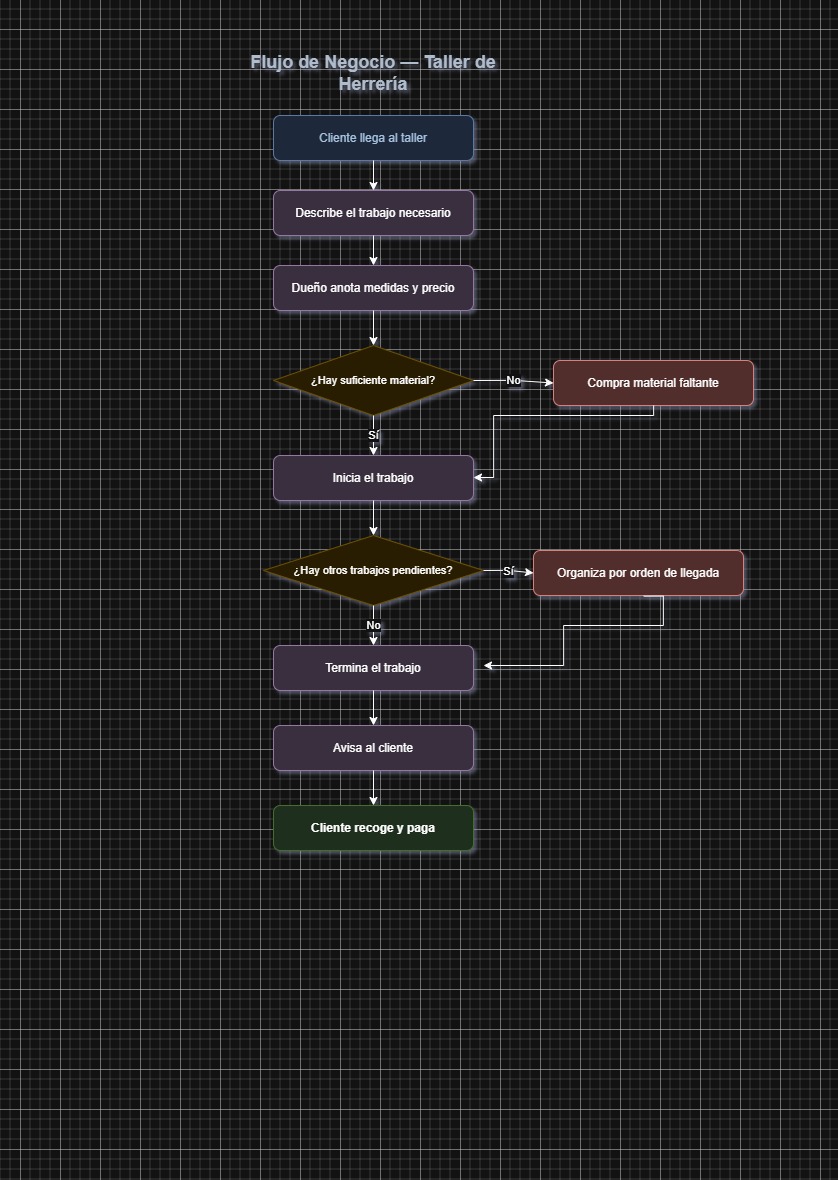
Task: Click the 'Compra material faltante' node
Action: (x=653, y=383)
